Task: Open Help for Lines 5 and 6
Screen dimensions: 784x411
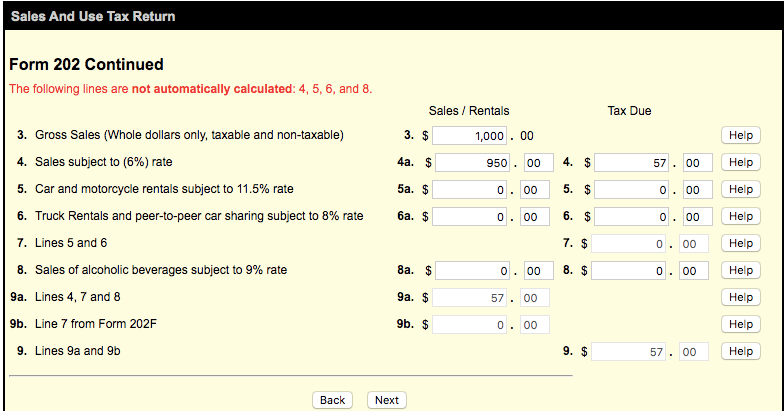Action: click(740, 243)
